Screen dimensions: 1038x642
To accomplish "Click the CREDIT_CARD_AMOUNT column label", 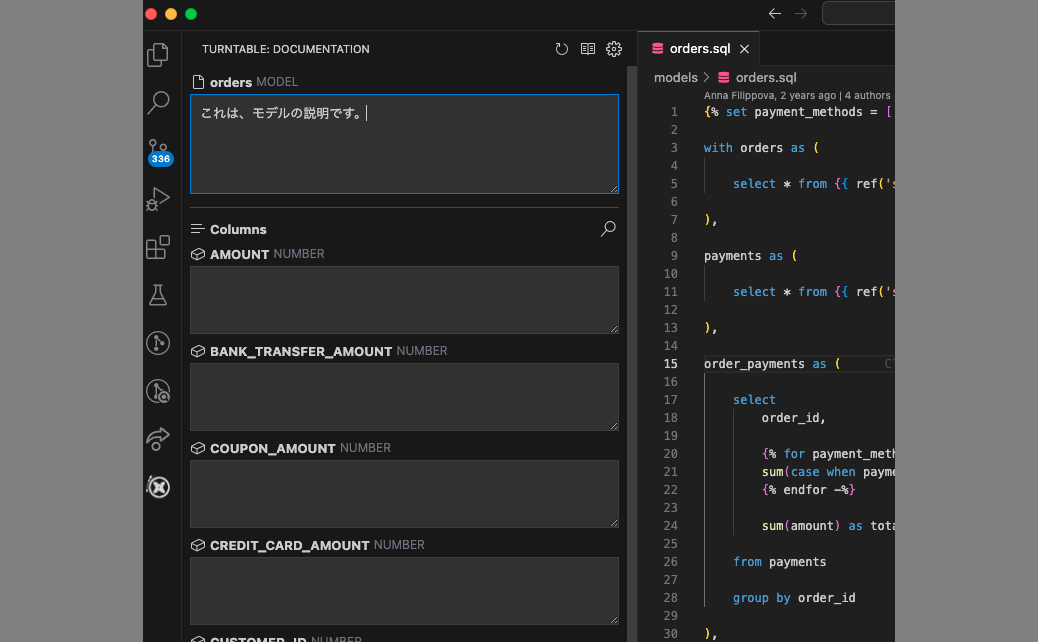I will click(x=289, y=545).
